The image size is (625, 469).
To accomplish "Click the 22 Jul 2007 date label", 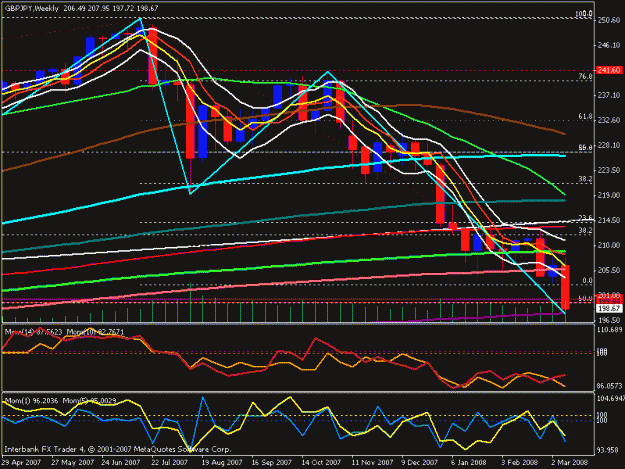I will pos(169,463).
